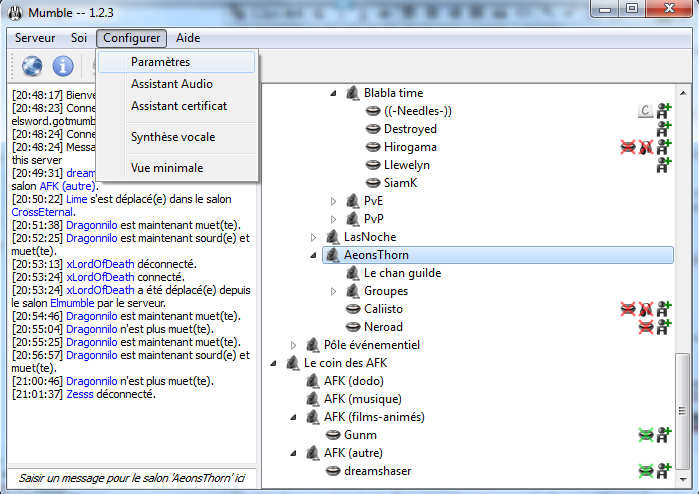Click the authenticated icon on Gunm row
This screenshot has height=494, width=699.
(x=664, y=435)
